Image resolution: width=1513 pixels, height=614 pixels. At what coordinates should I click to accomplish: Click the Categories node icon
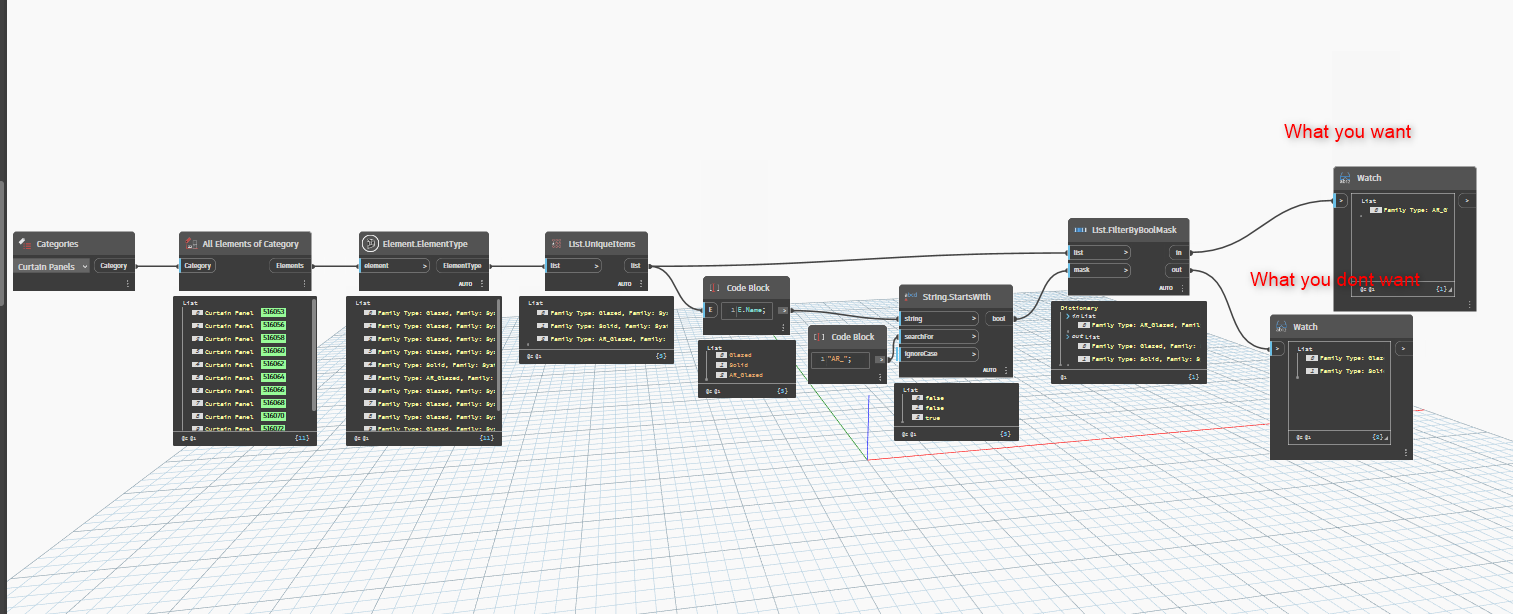25,243
